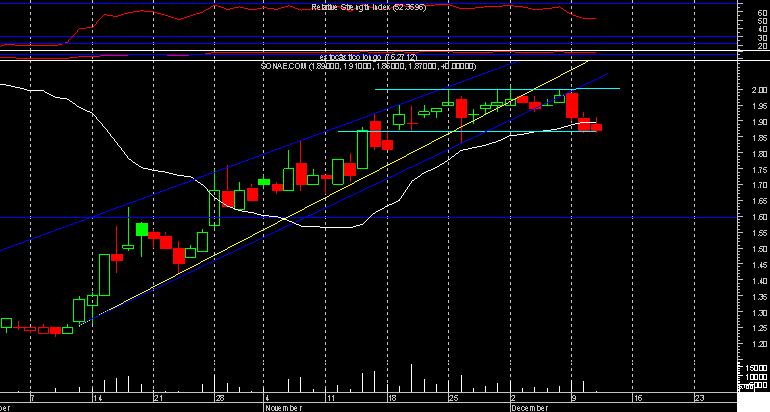Click the November month label
Image resolution: width=770 pixels, height=412 pixels.
[283, 408]
